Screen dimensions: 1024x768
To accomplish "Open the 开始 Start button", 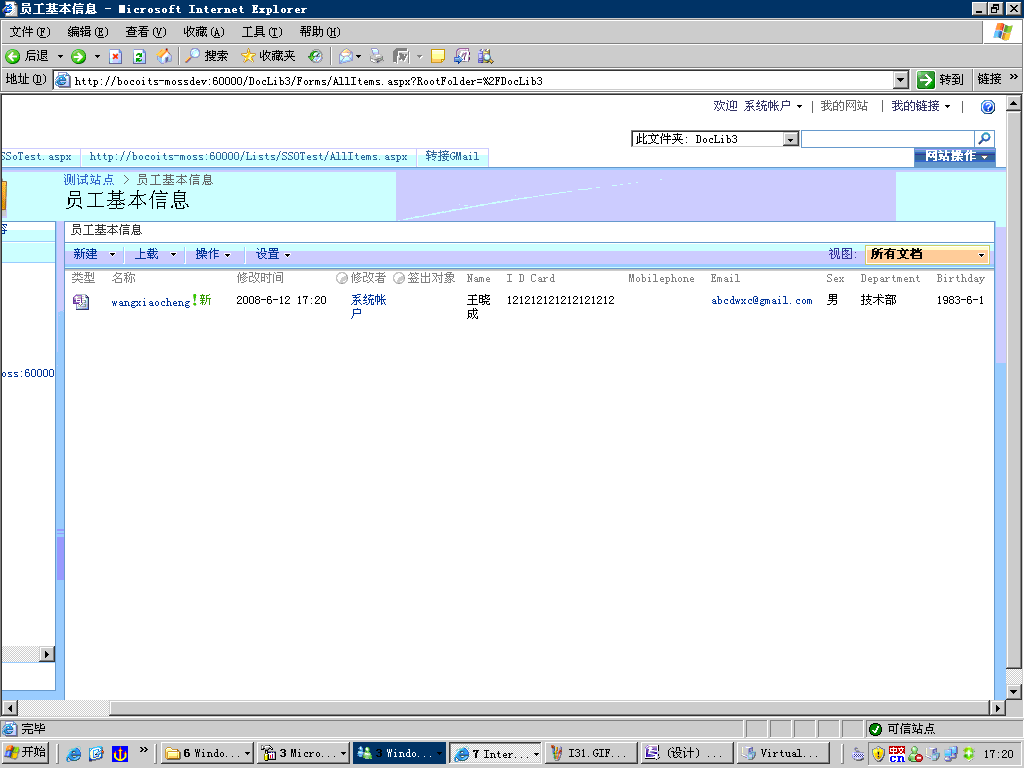I will click(26, 752).
